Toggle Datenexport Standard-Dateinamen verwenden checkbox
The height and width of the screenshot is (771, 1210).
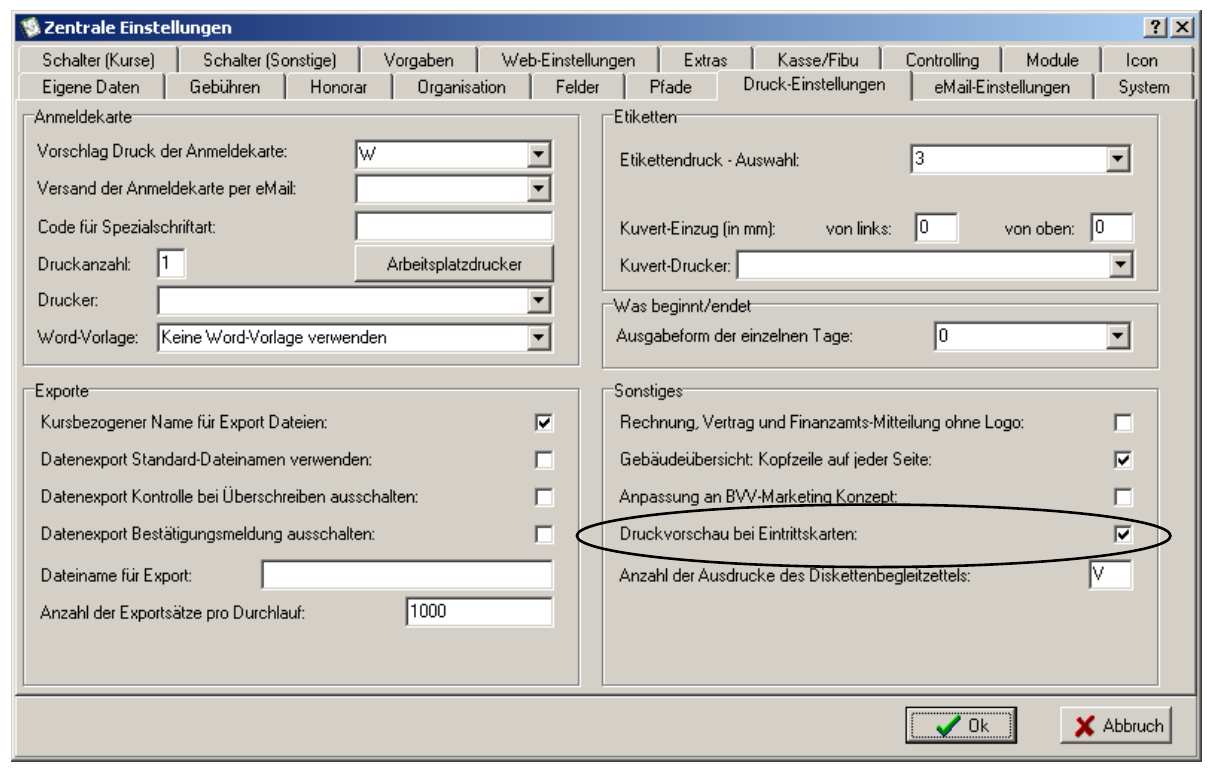pos(543,460)
